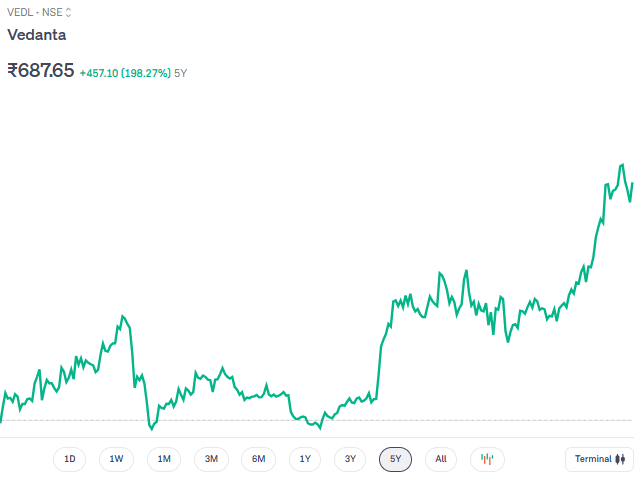Show All-time price history
This screenshot has width=644, height=482.
tap(441, 459)
